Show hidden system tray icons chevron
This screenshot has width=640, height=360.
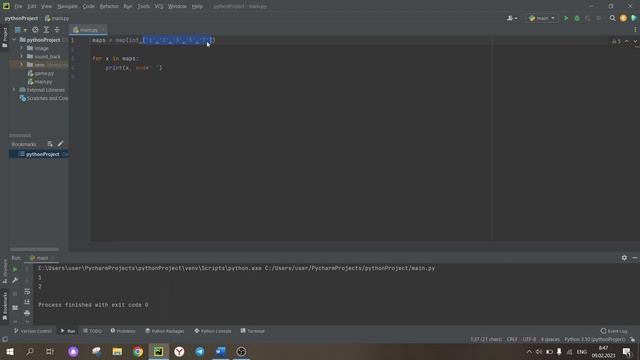[529, 351]
